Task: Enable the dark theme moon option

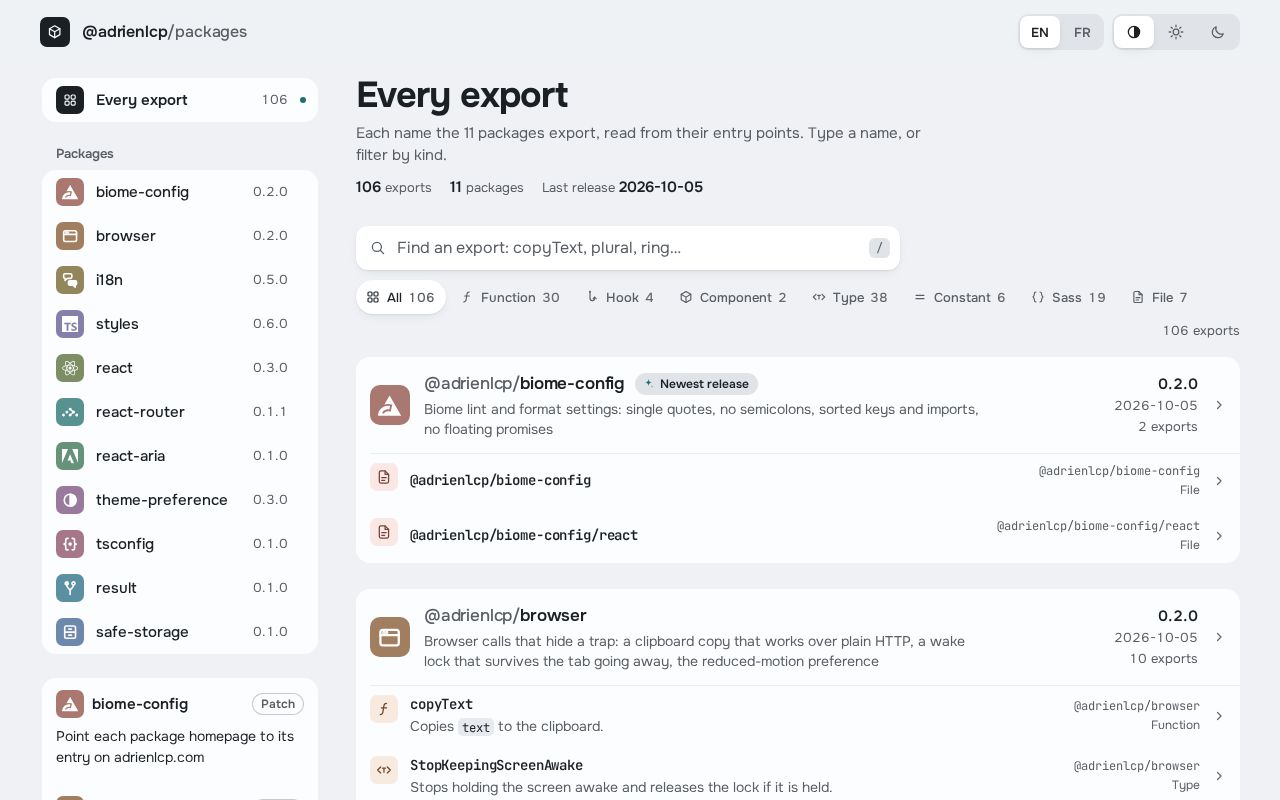Action: (1218, 32)
